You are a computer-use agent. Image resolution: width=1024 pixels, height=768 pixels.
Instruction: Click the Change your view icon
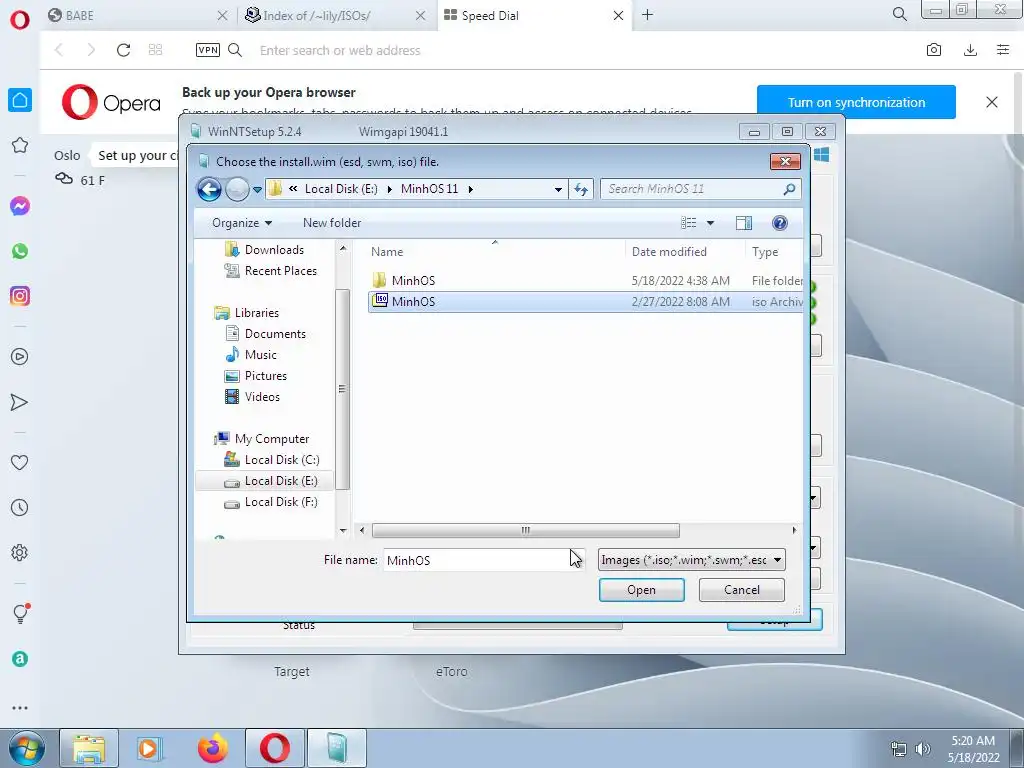click(688, 223)
